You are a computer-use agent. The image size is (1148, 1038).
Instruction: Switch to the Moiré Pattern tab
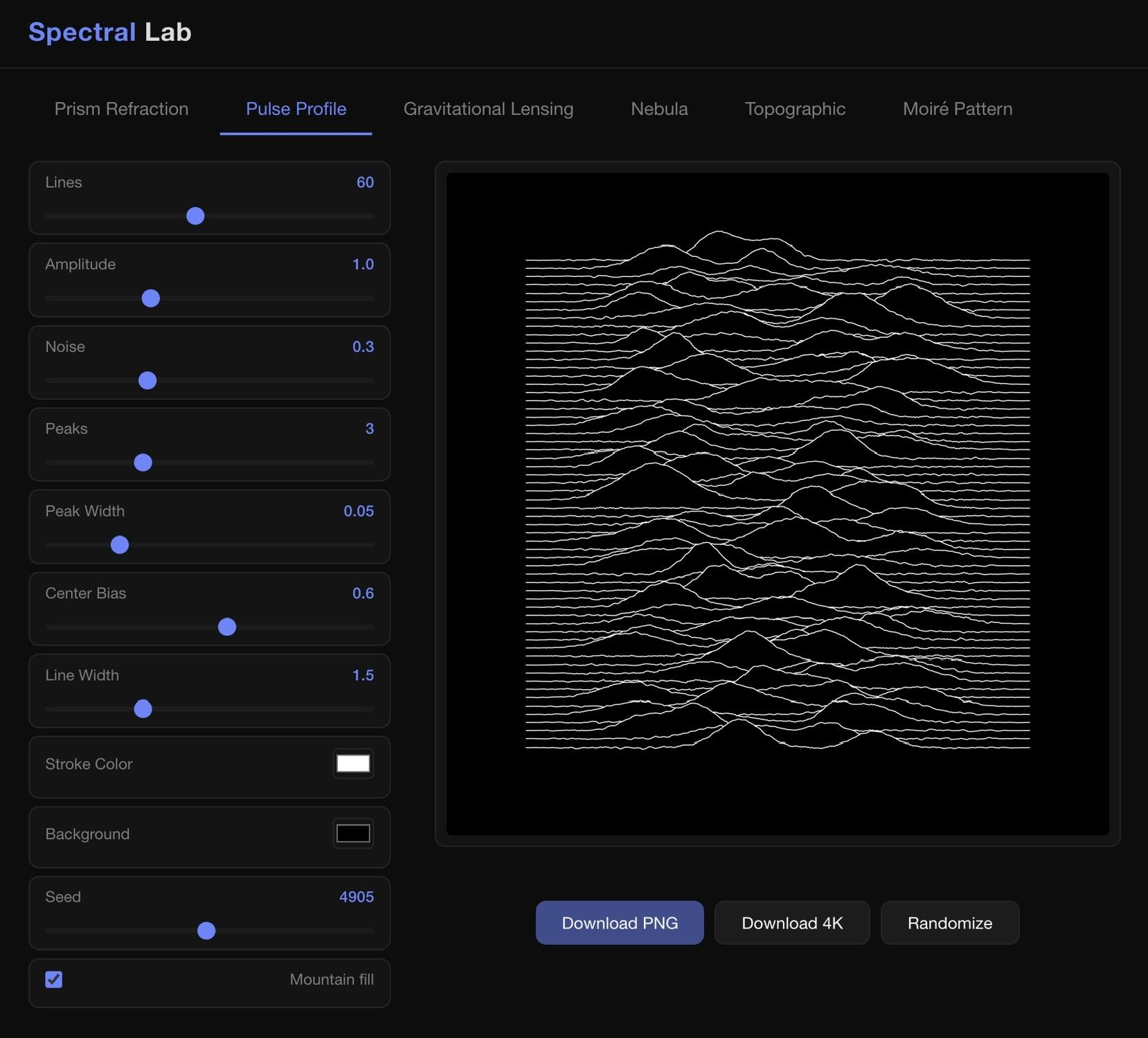tap(957, 109)
